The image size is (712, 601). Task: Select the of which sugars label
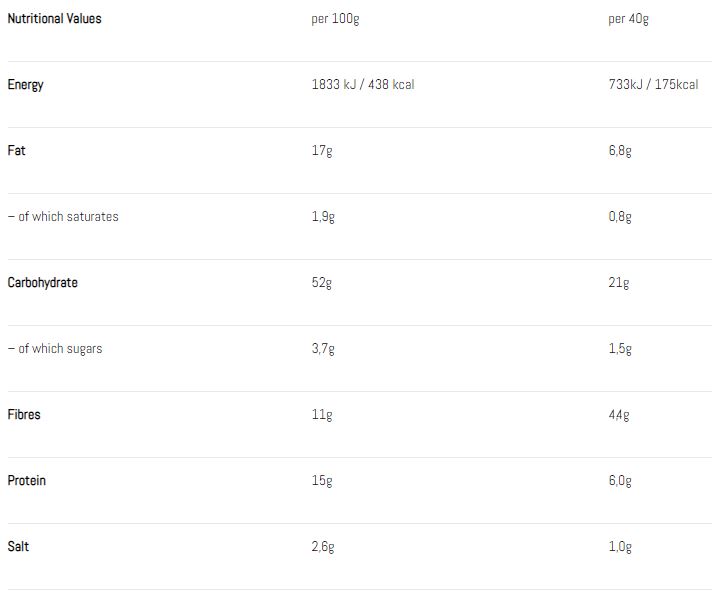point(55,349)
